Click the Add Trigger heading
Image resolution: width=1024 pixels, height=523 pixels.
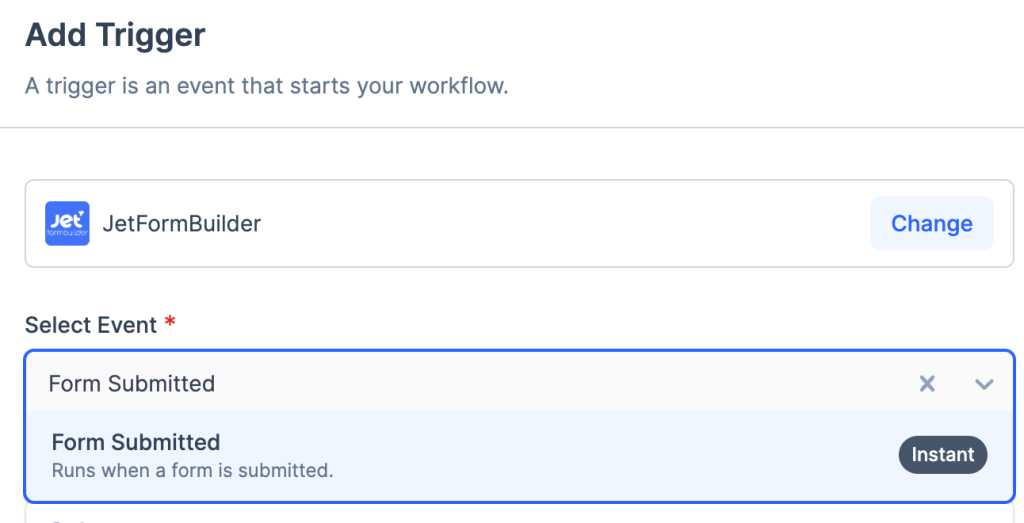click(115, 35)
